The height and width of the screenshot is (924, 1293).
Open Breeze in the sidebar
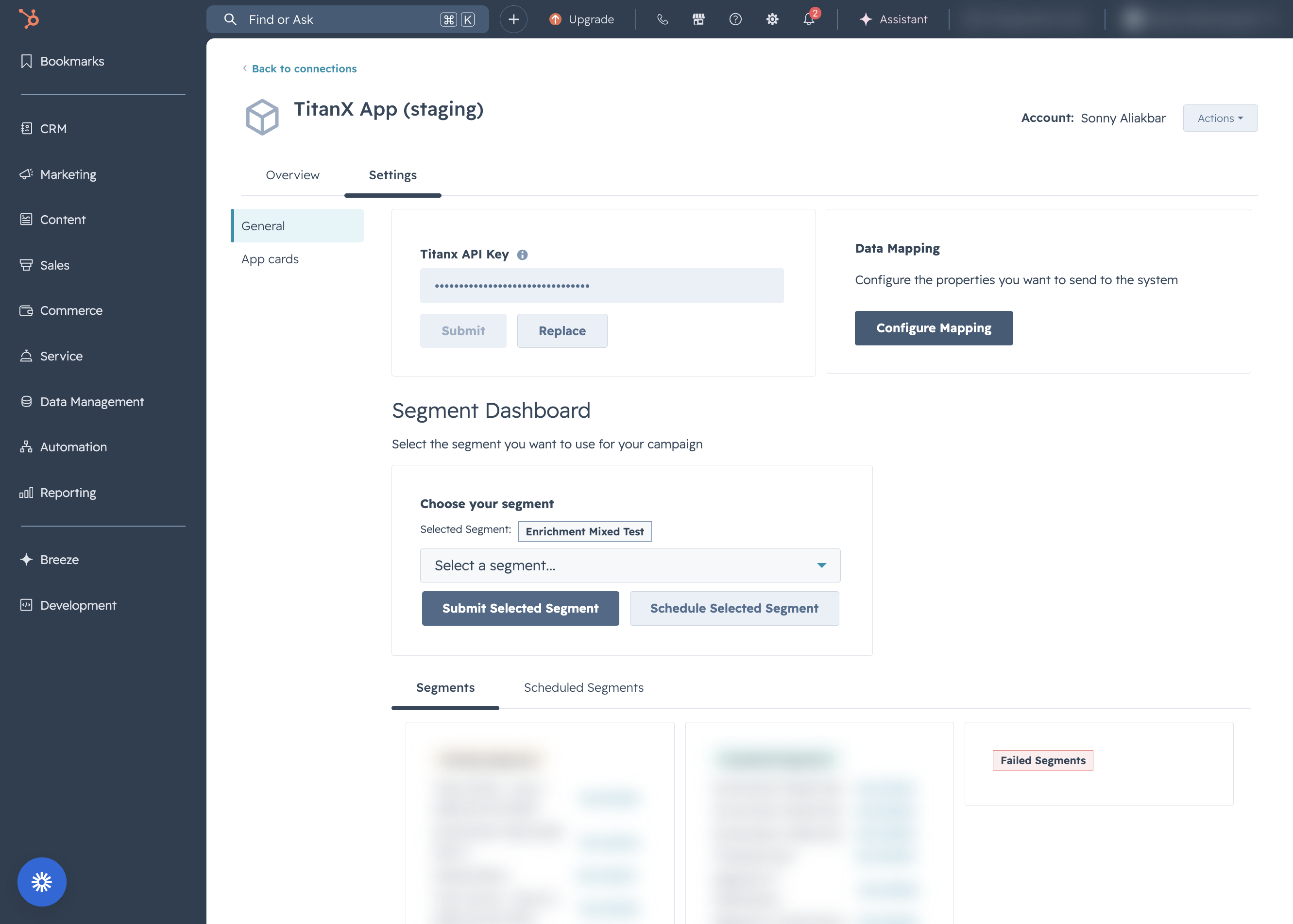50,560
